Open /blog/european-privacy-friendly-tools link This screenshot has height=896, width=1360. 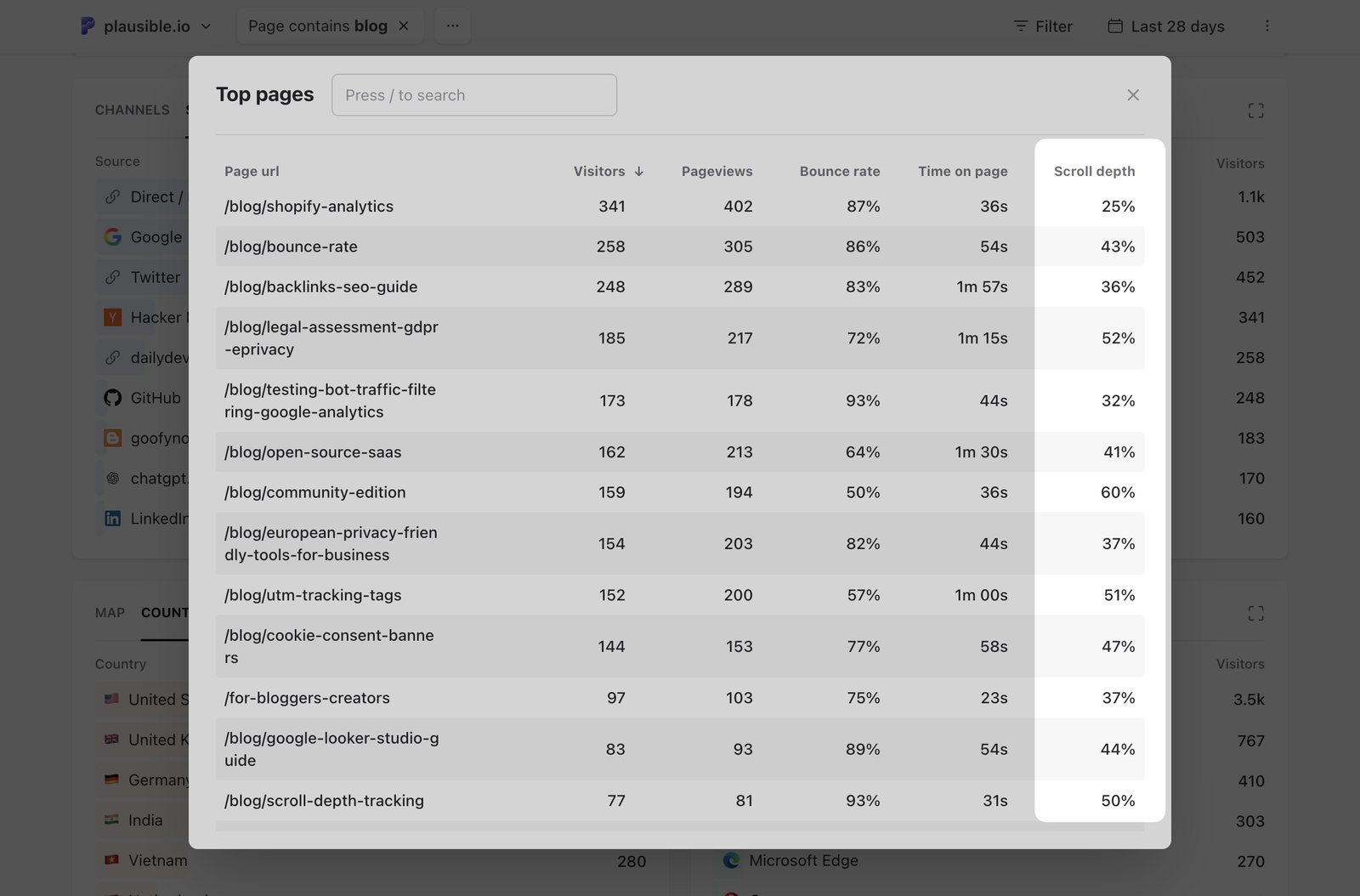pyautogui.click(x=331, y=543)
